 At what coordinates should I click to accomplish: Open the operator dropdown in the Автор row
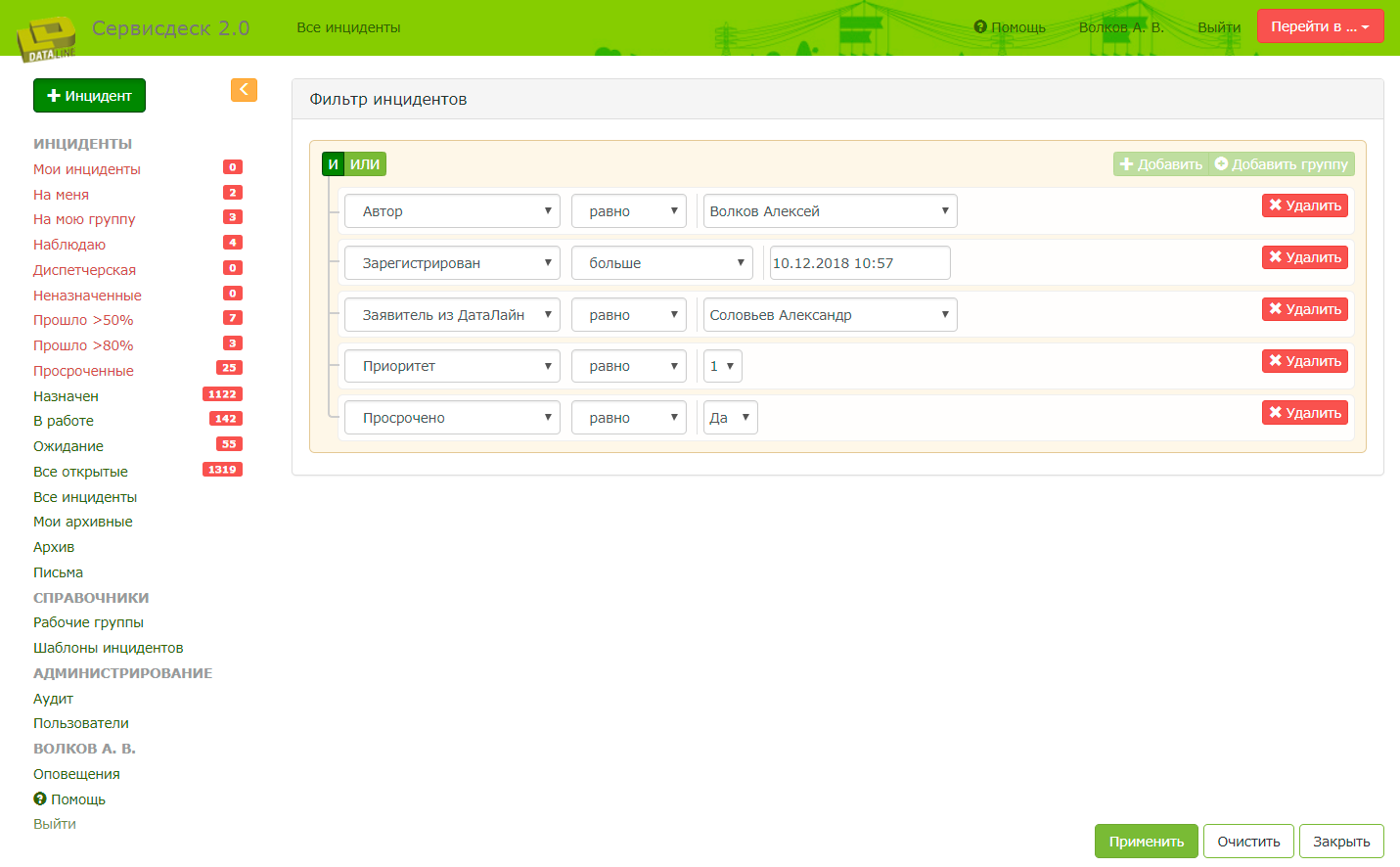pyautogui.click(x=629, y=211)
